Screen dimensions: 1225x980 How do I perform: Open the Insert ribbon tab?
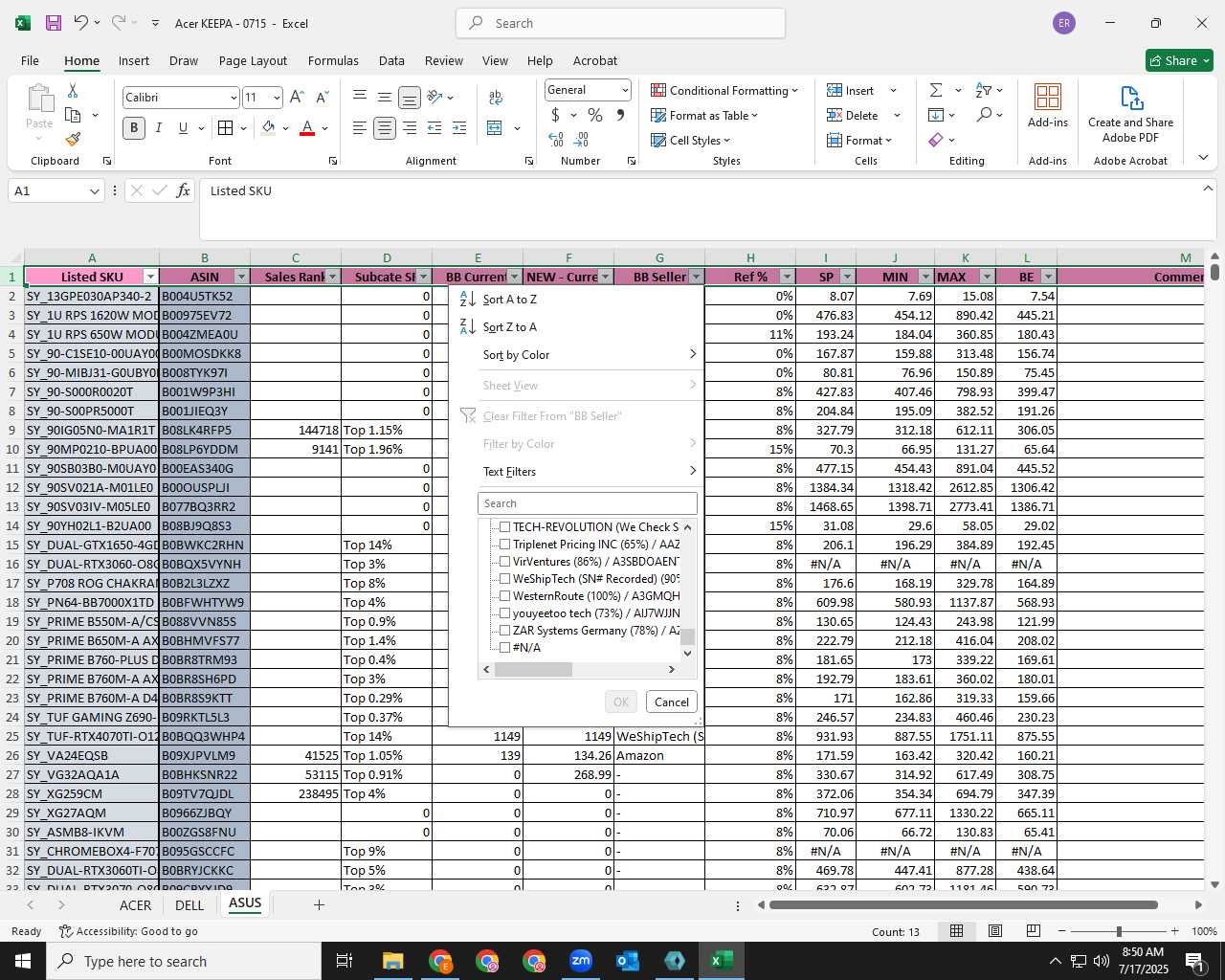(134, 60)
